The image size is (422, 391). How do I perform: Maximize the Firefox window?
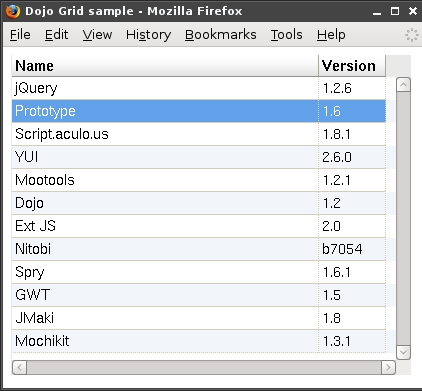coord(395,11)
